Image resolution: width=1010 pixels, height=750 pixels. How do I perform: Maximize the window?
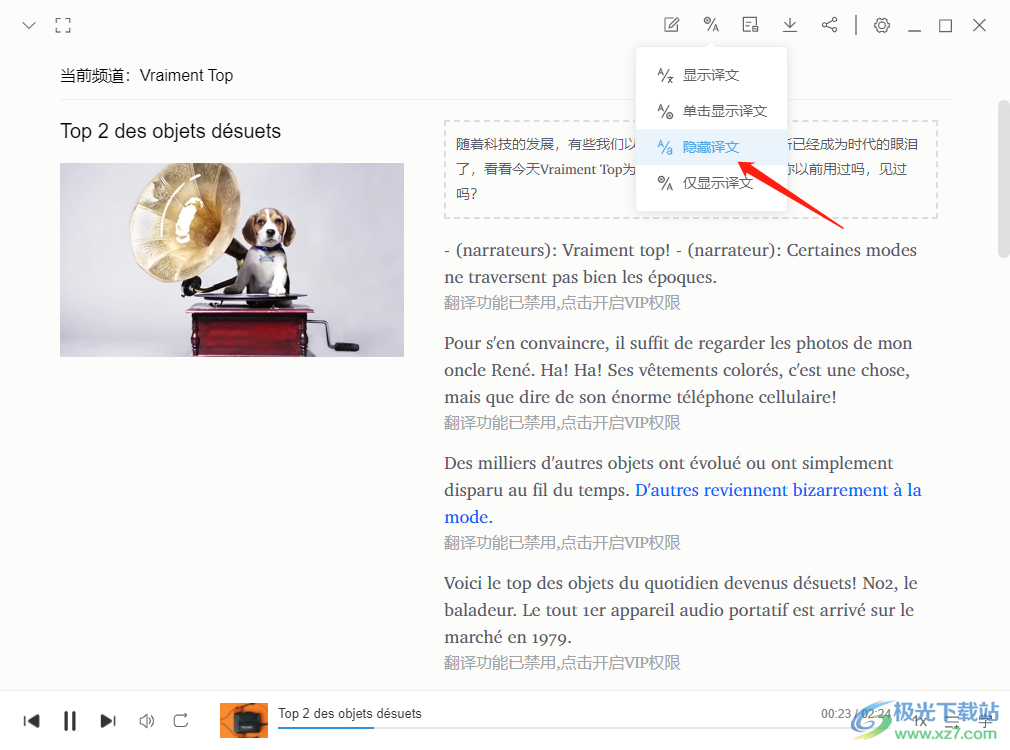pyautogui.click(x=946, y=26)
